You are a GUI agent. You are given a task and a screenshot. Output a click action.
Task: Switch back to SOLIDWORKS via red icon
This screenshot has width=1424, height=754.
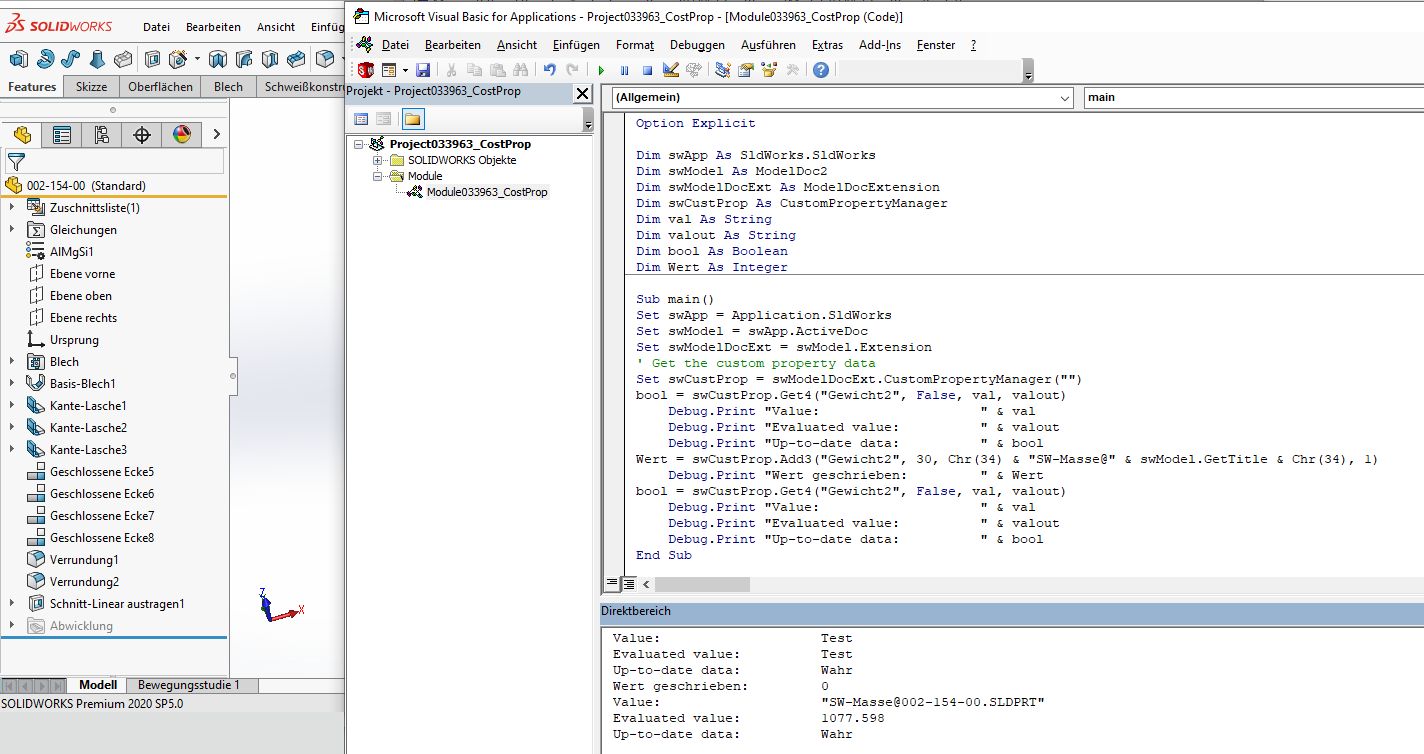coord(365,69)
